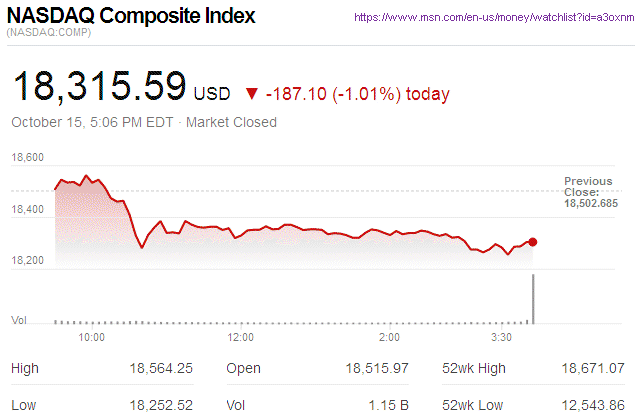Click the 52wk High value 18,671.07
640x420 pixels.
click(x=592, y=369)
